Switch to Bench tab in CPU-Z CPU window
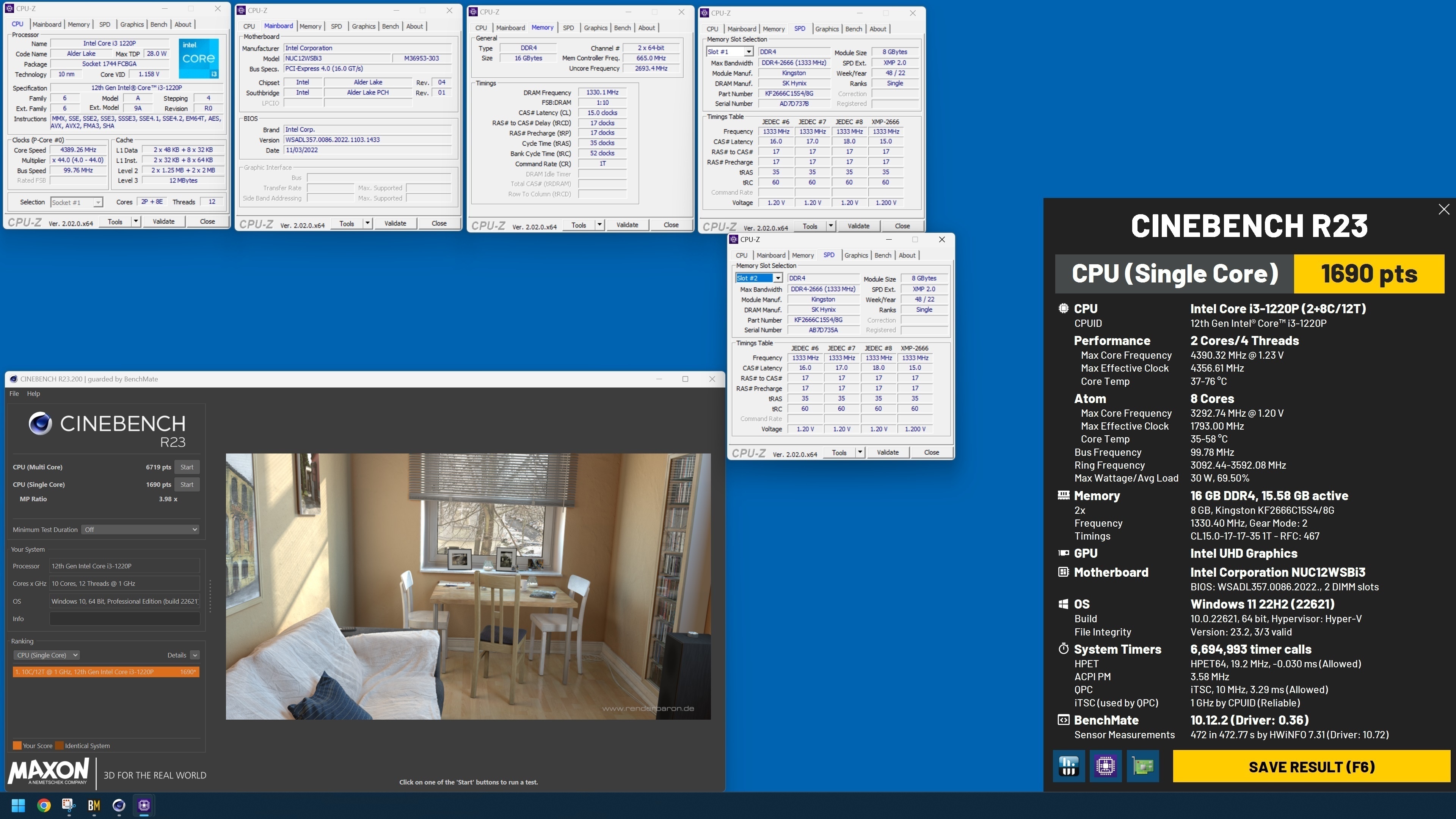The height and width of the screenshot is (819, 1456). (158, 24)
